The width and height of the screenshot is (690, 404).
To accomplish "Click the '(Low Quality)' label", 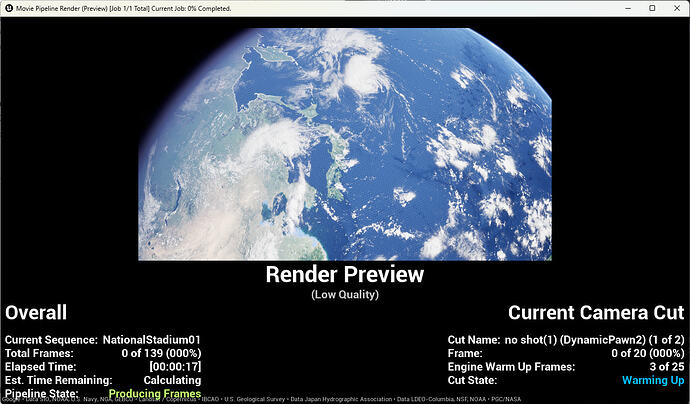I will pyautogui.click(x=345, y=294).
